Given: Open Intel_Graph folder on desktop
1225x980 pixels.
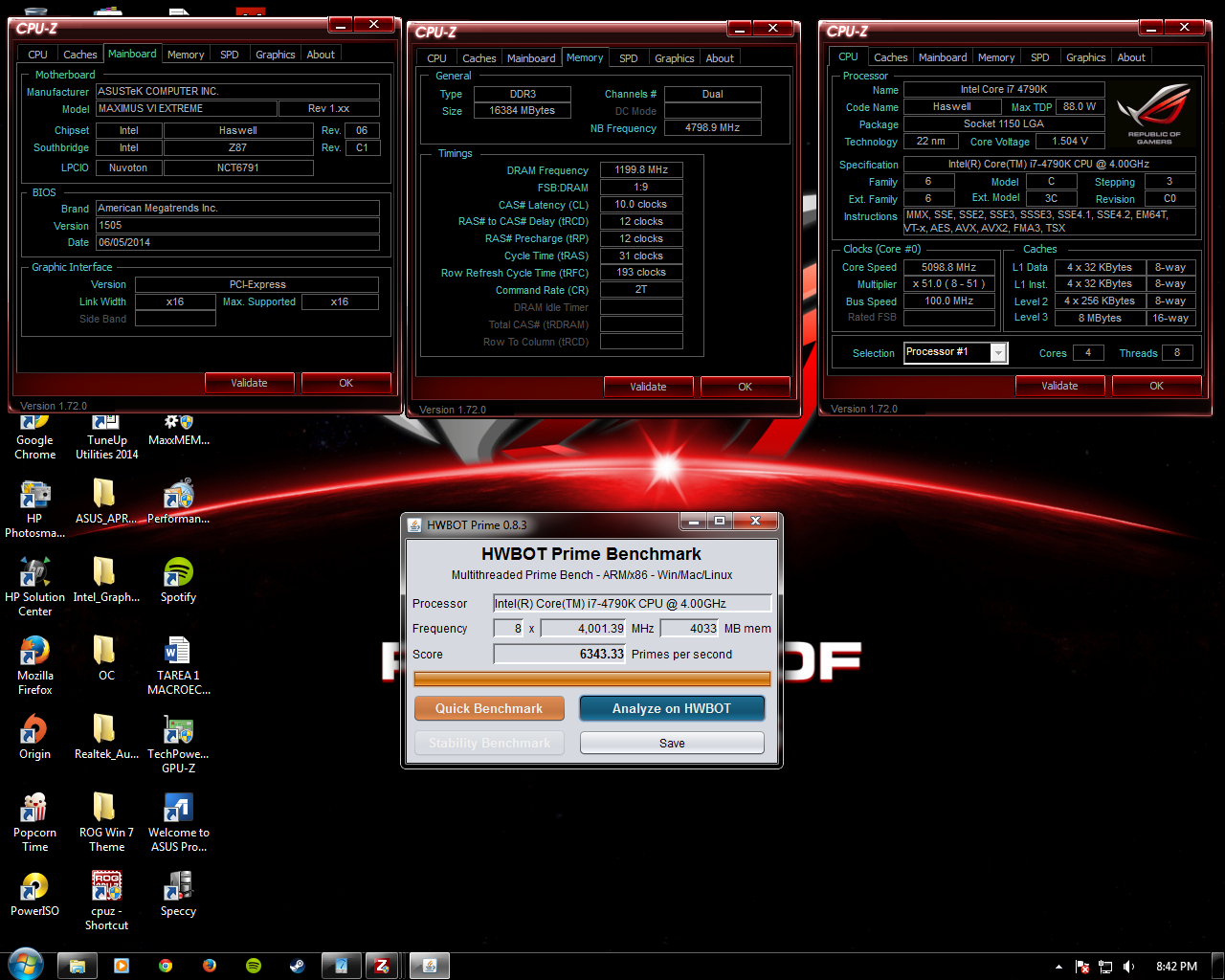Looking at the screenshot, I should tap(106, 581).
